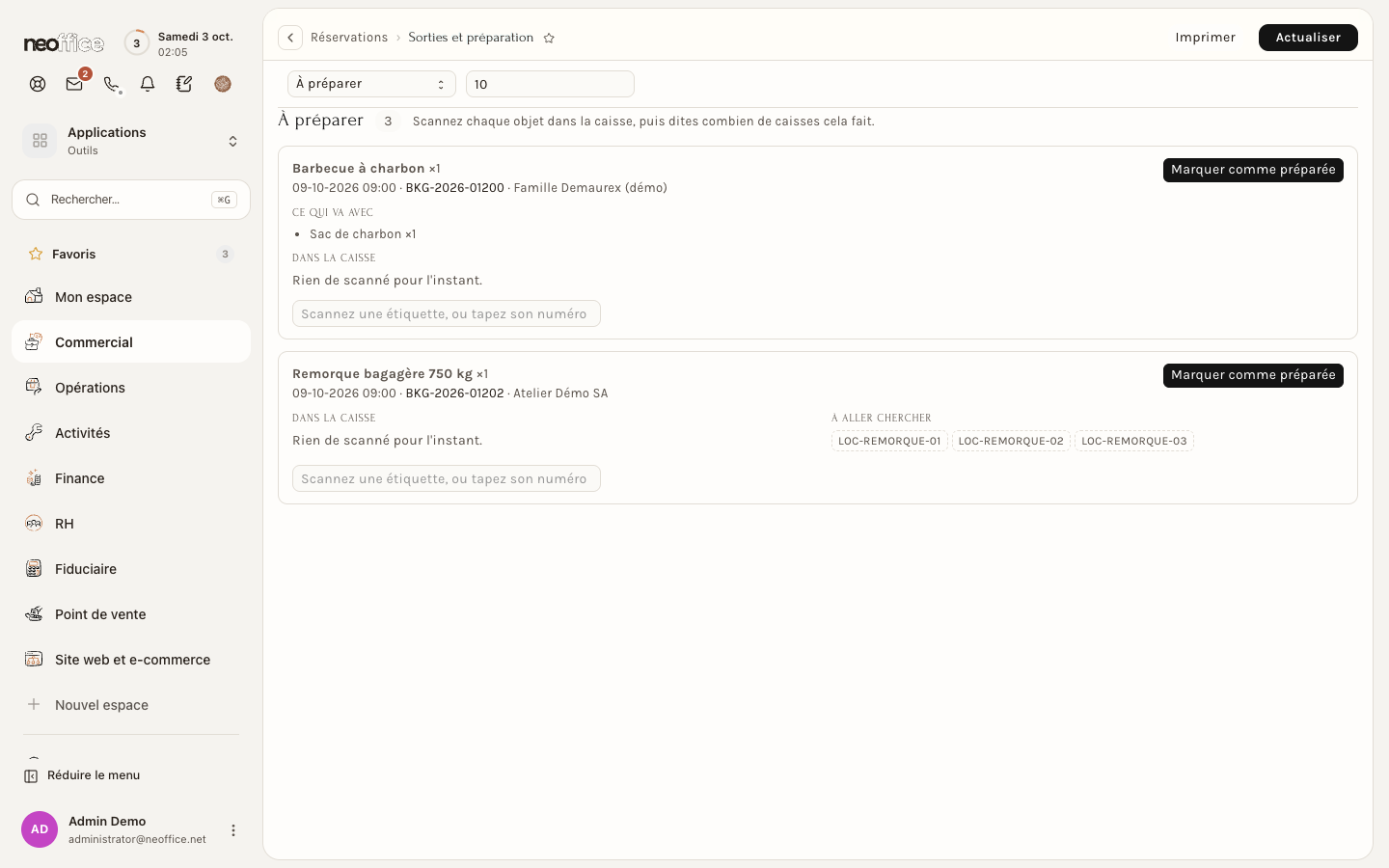Open Admin Demo user options menu
Screen dimensions: 1389x868
click(232, 830)
